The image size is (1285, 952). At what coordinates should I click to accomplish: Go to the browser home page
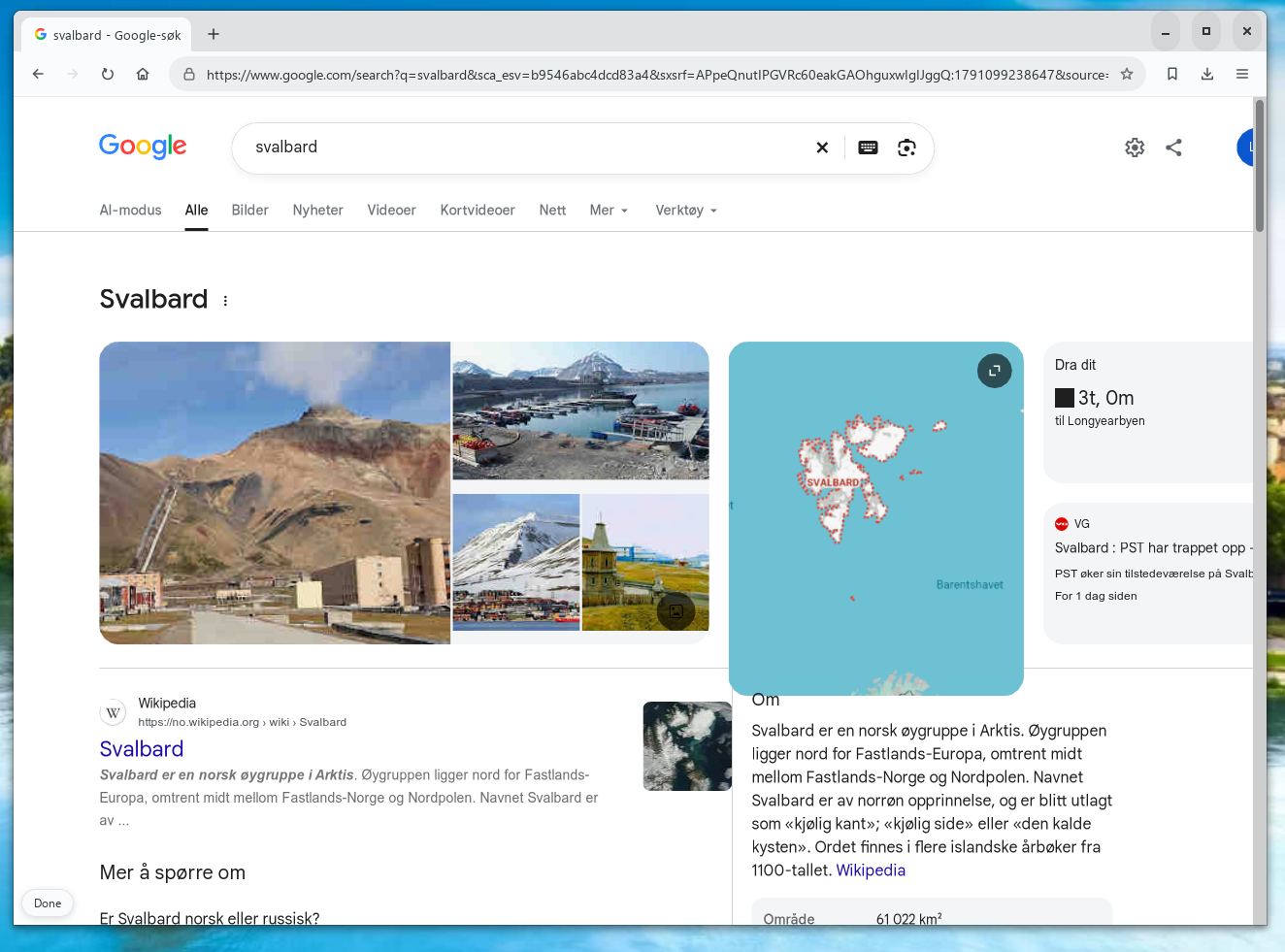[x=143, y=74]
